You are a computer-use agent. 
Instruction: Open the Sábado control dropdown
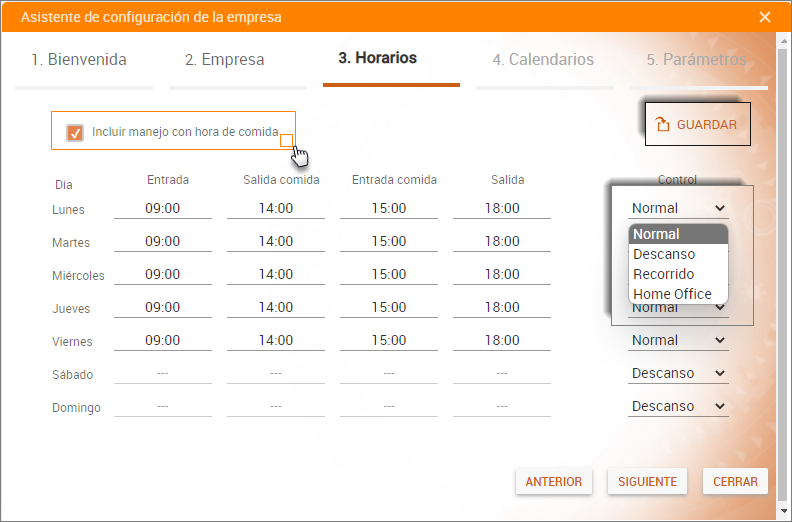coord(678,373)
